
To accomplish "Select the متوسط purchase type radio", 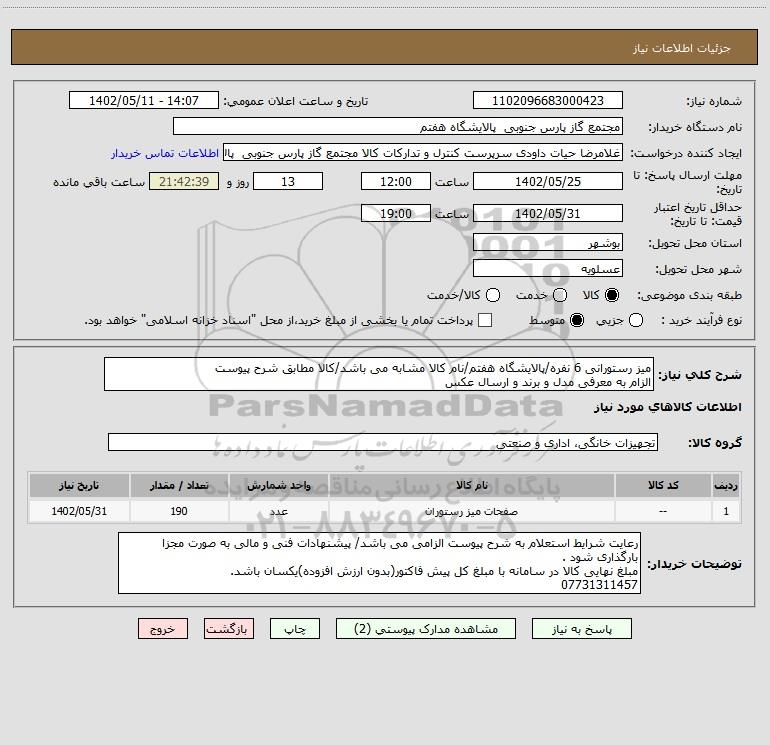I will point(577,320).
